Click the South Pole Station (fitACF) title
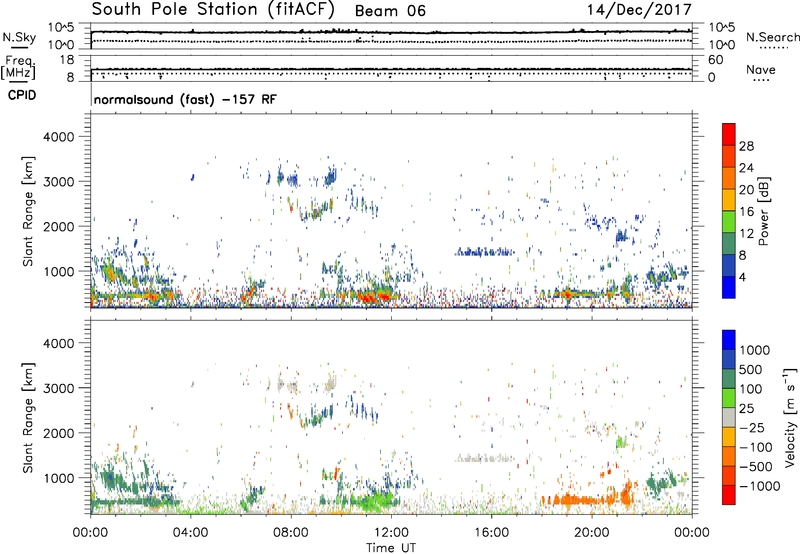 tap(213, 9)
